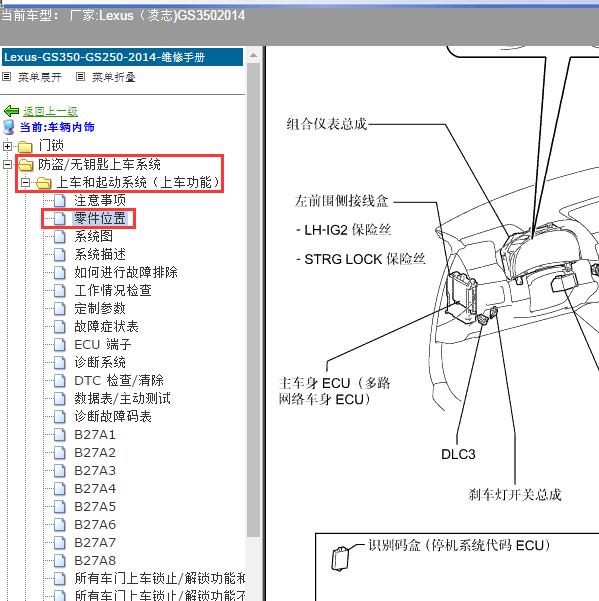The image size is (599, 601).
Task: Click the green back arrow icon
Action: (11, 111)
